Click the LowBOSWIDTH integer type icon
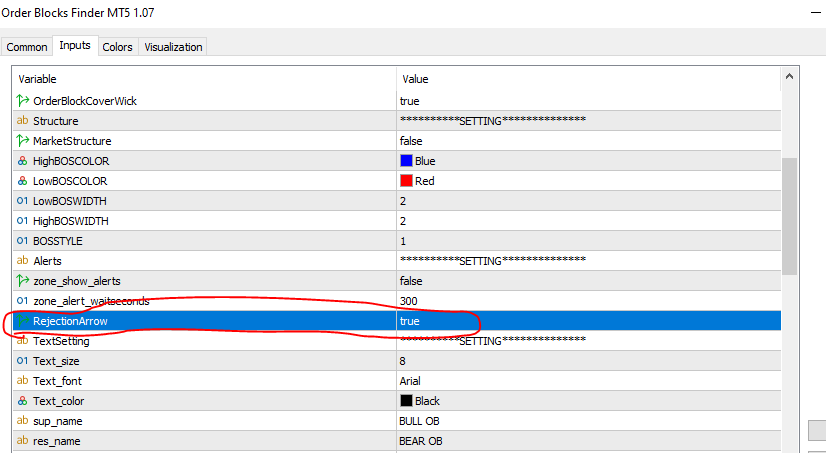Screen dimensions: 826x453 point(23,201)
